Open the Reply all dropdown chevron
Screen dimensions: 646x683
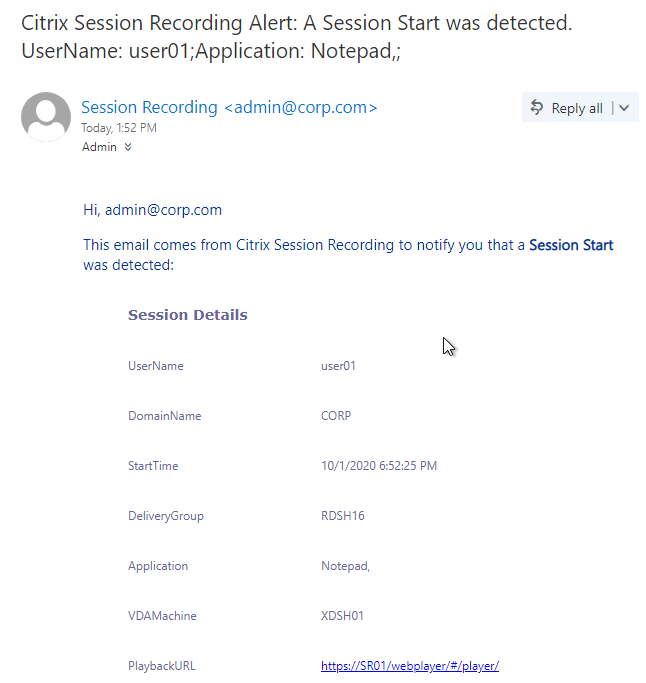[x=624, y=108]
